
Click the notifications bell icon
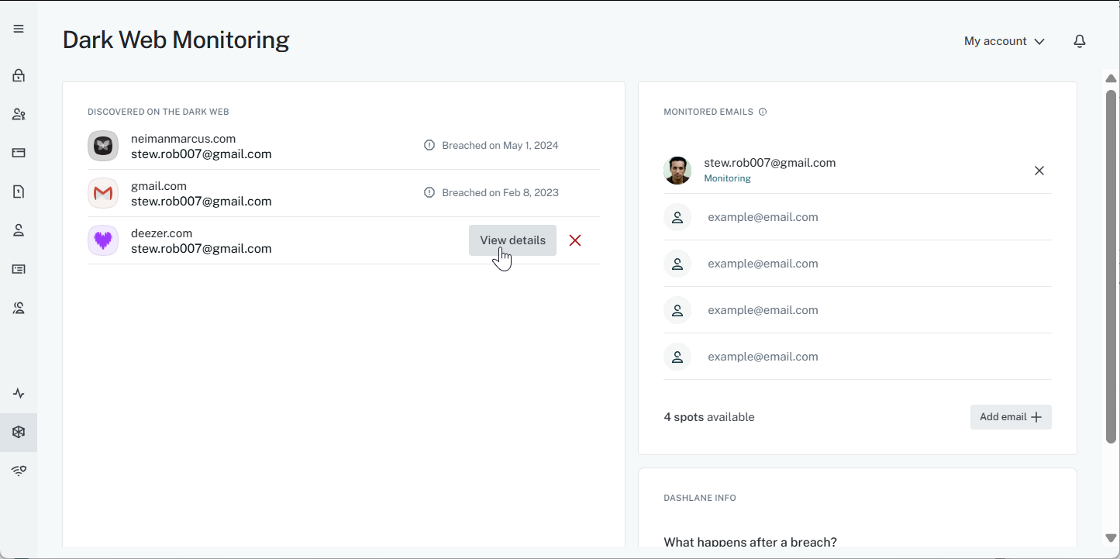(x=1079, y=41)
